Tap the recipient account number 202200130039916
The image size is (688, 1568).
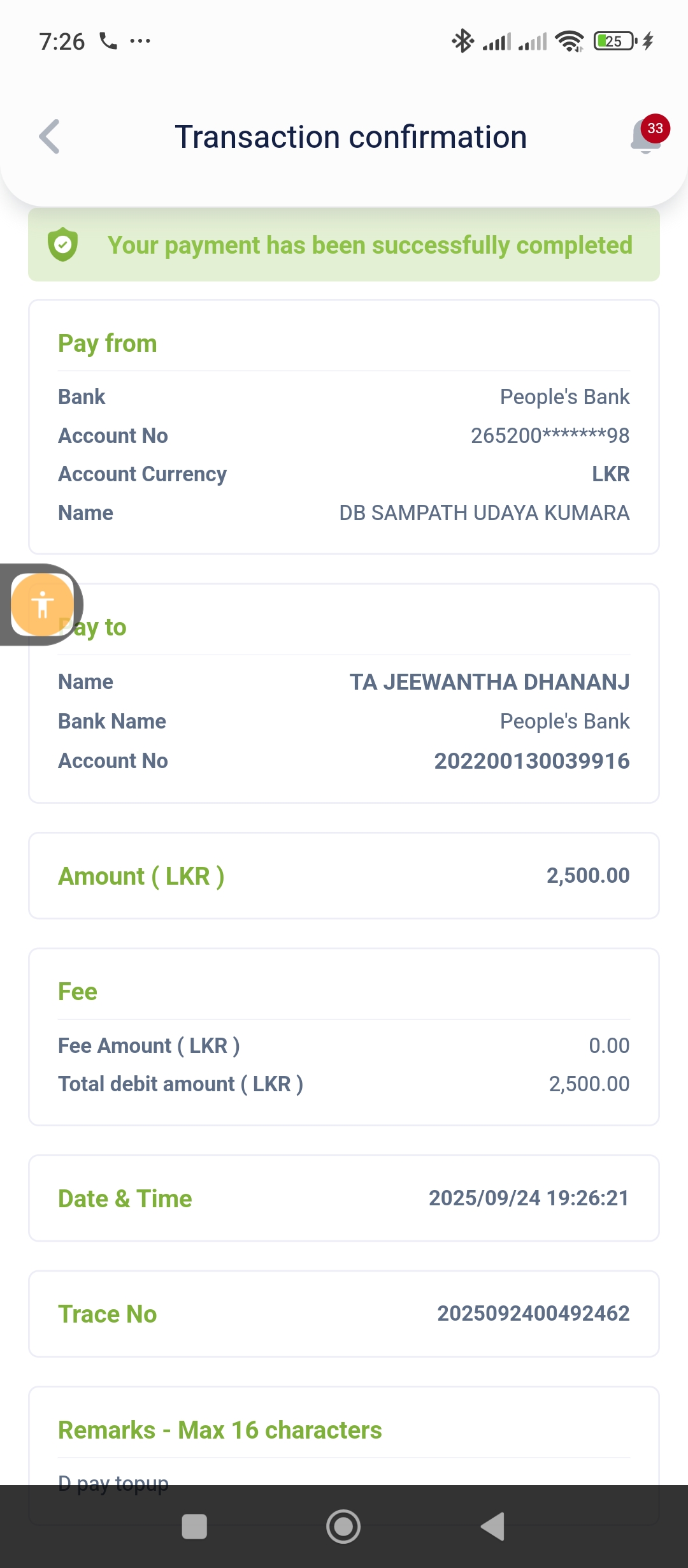pos(531,761)
